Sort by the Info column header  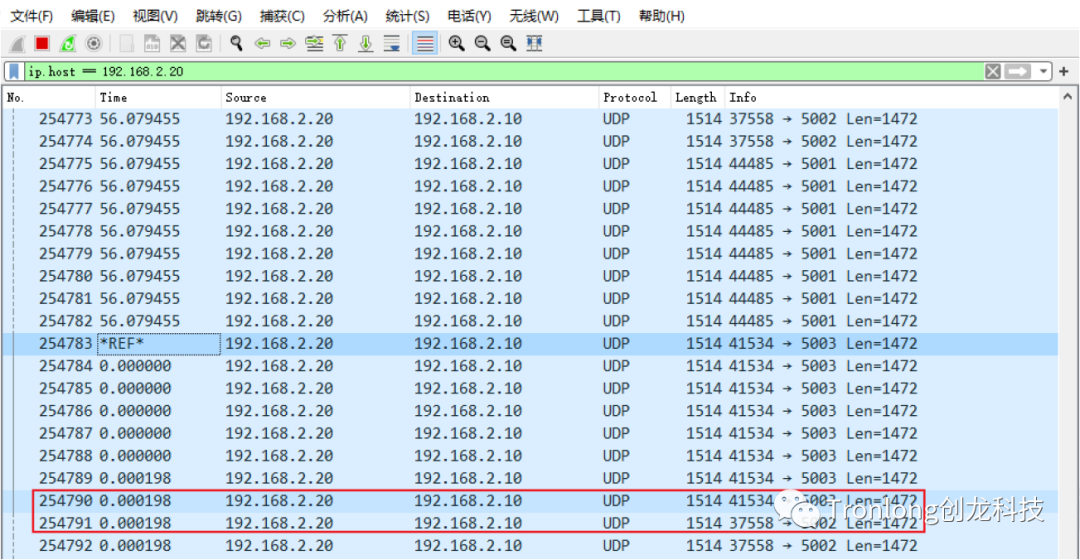(x=891, y=98)
